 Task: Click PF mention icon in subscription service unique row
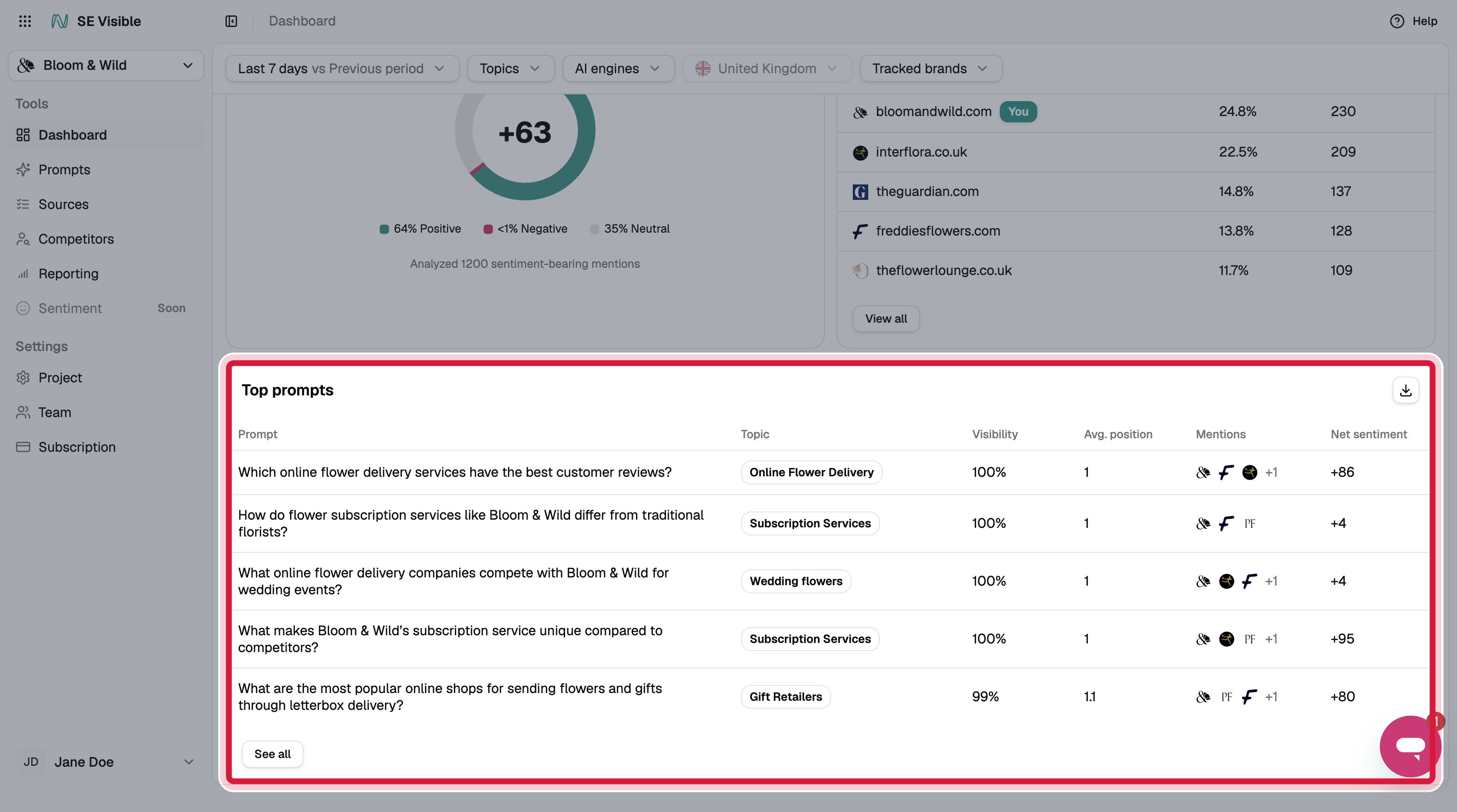click(x=1249, y=639)
